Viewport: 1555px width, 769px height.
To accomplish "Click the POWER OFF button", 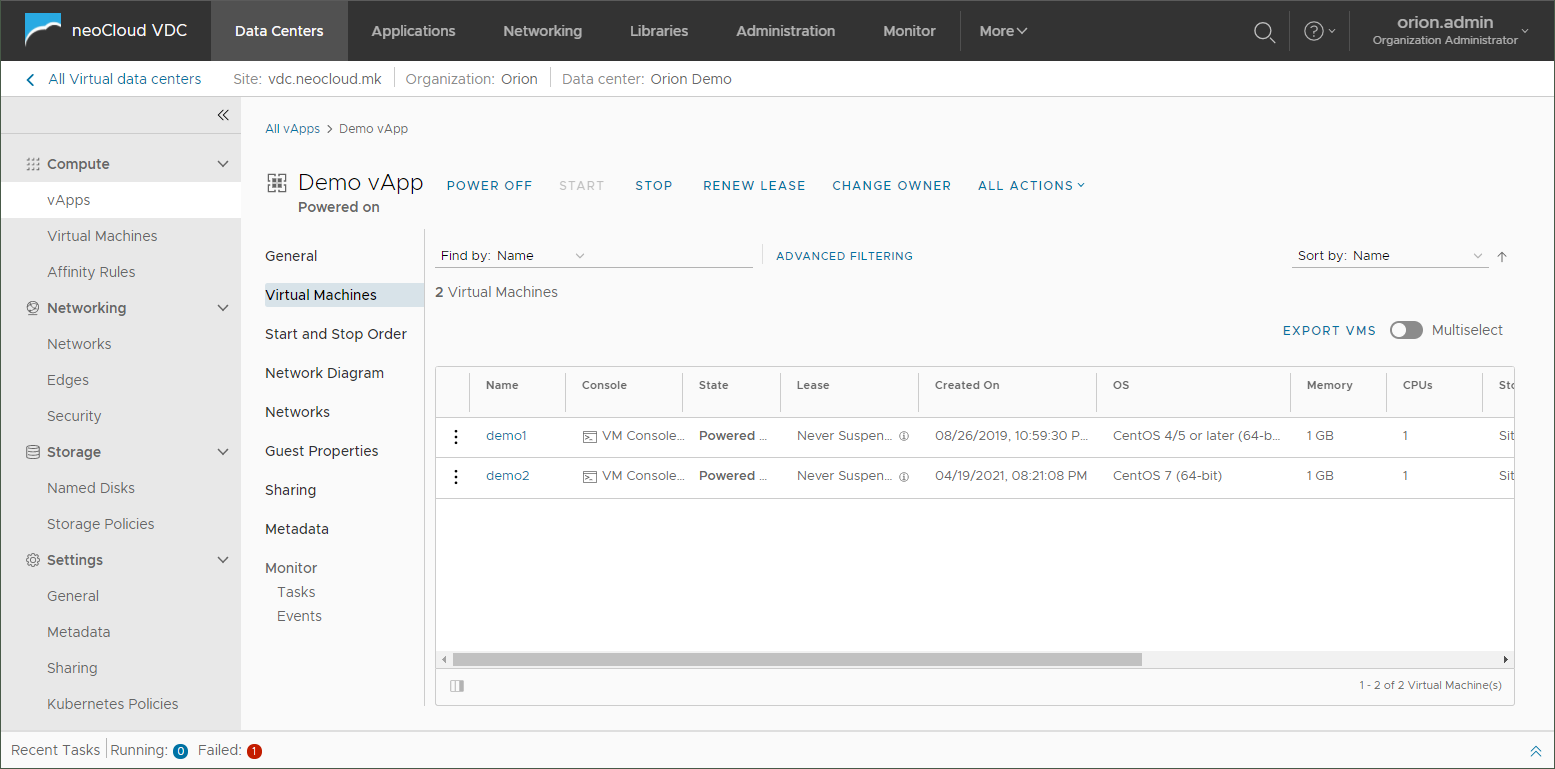I will 489,186.
